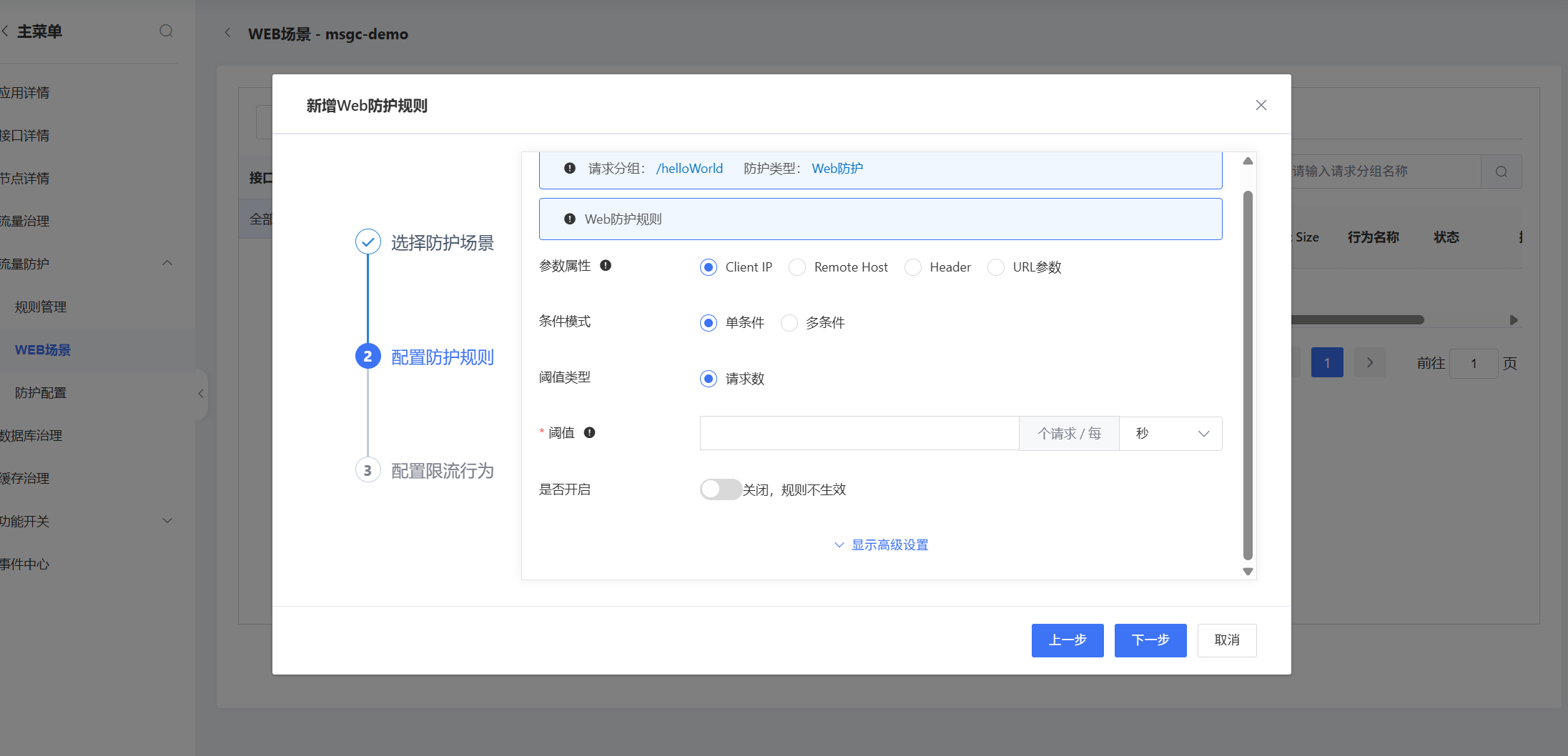Click the info icon next to 阈值
1568x756 pixels.
point(589,432)
